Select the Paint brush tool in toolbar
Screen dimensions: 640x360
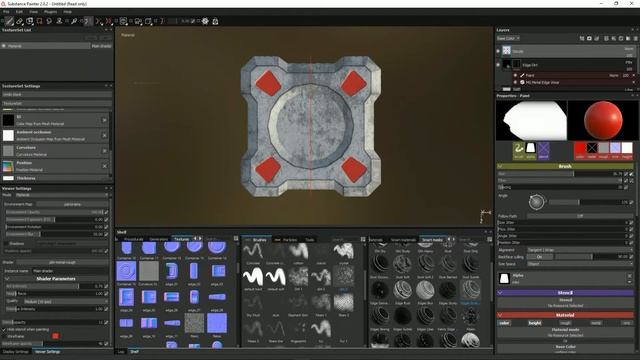click(x=9, y=21)
